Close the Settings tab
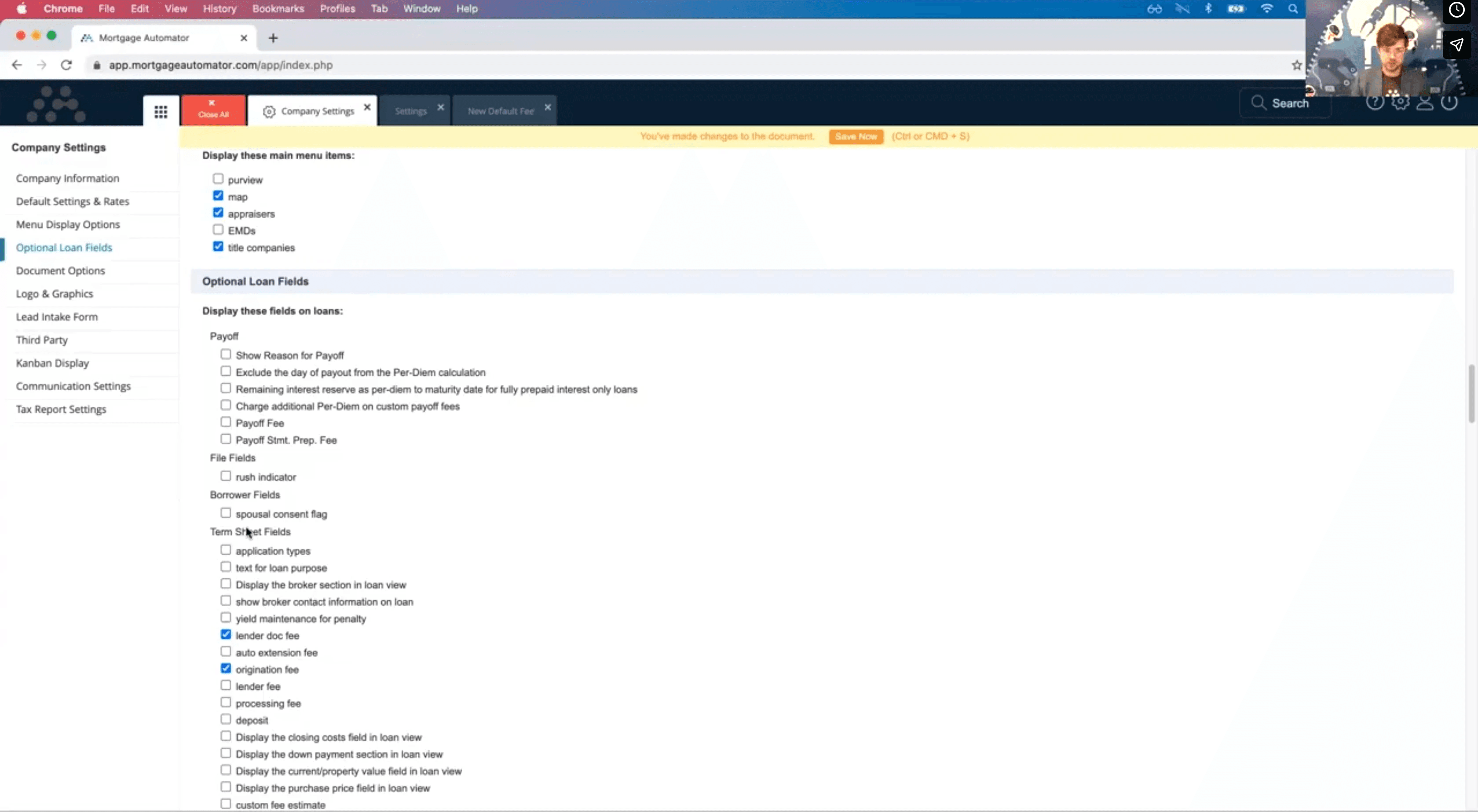 tap(441, 107)
